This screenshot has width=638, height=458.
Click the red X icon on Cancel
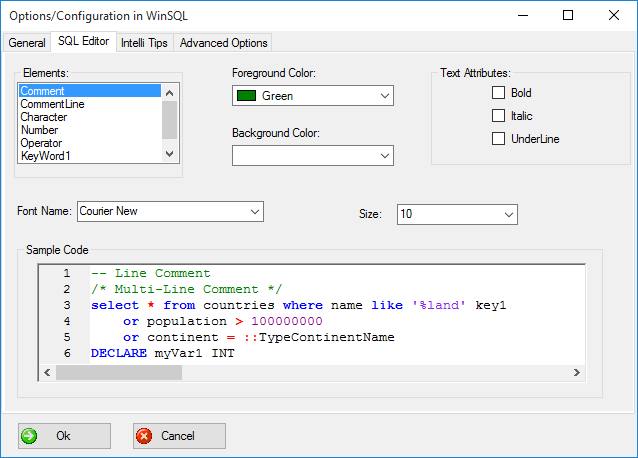click(144, 436)
